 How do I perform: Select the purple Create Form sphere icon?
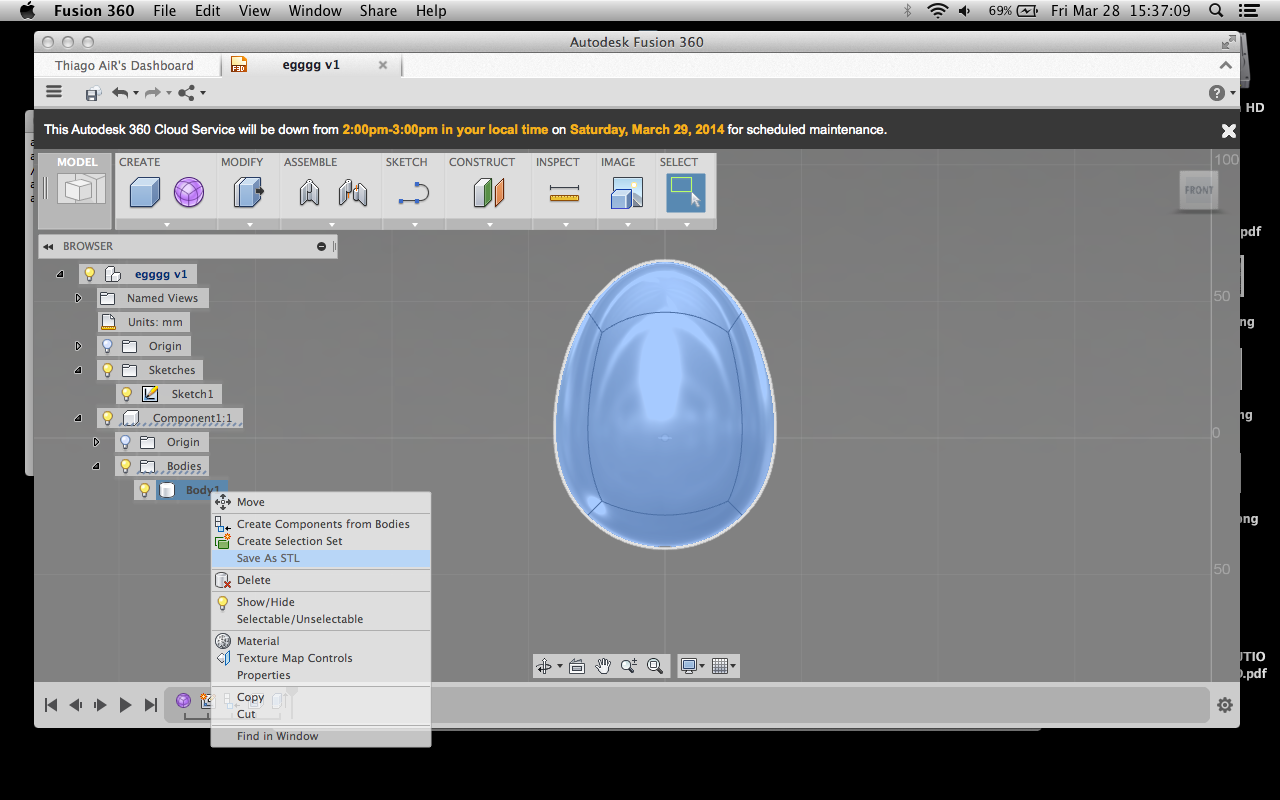tap(189, 192)
